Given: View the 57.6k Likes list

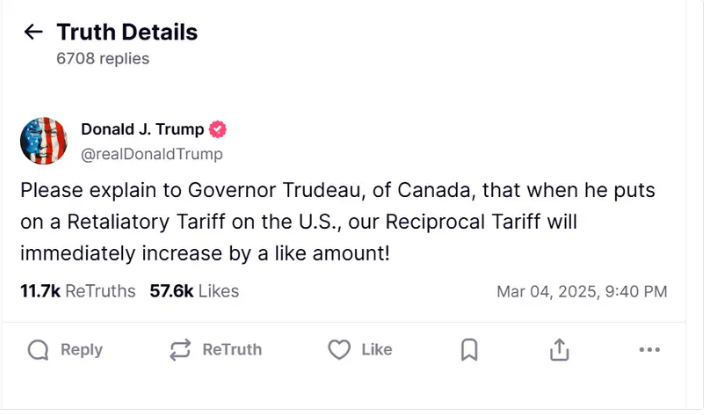Looking at the screenshot, I should point(194,291).
